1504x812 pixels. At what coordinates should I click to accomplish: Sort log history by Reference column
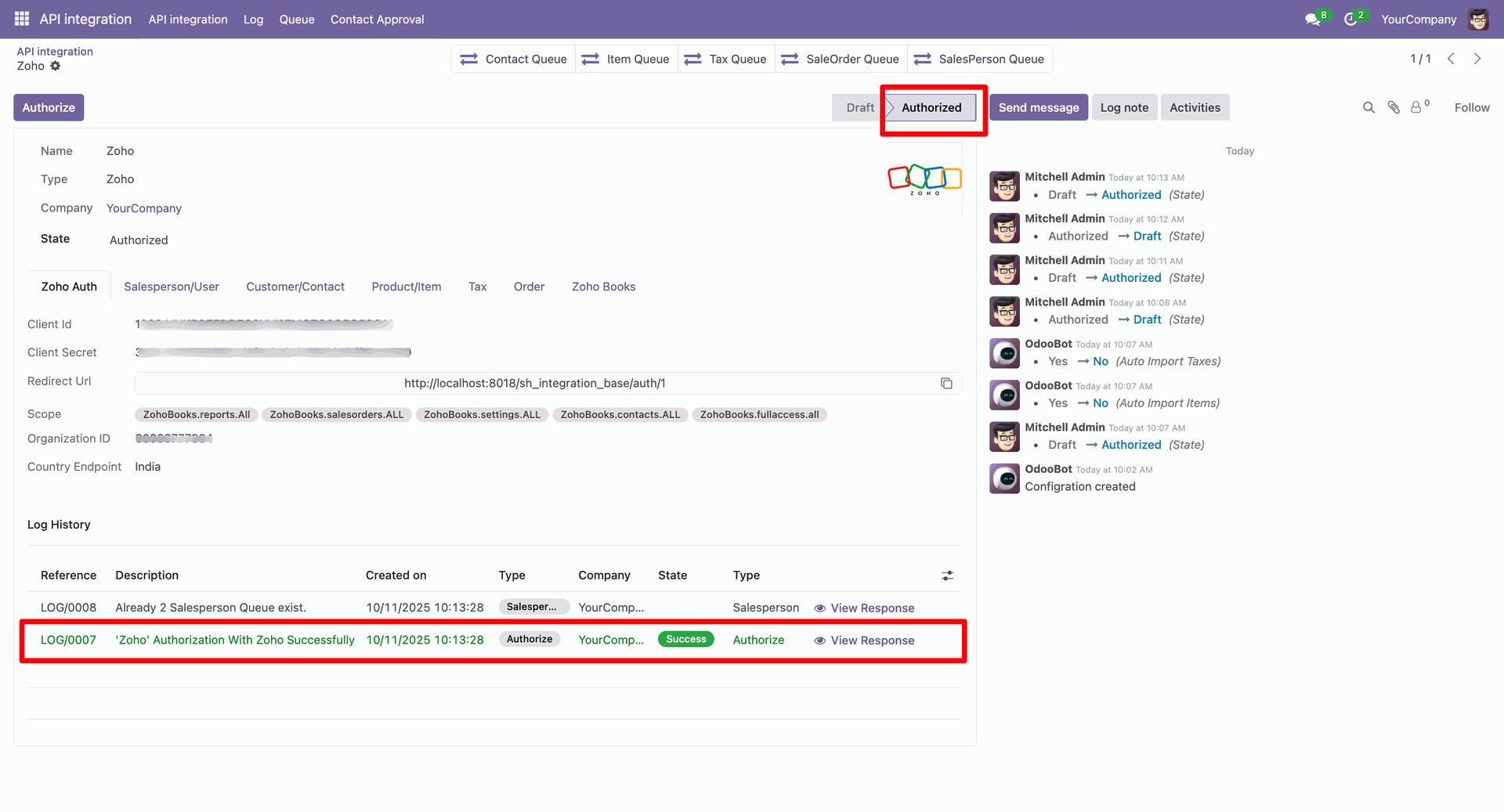[68, 576]
